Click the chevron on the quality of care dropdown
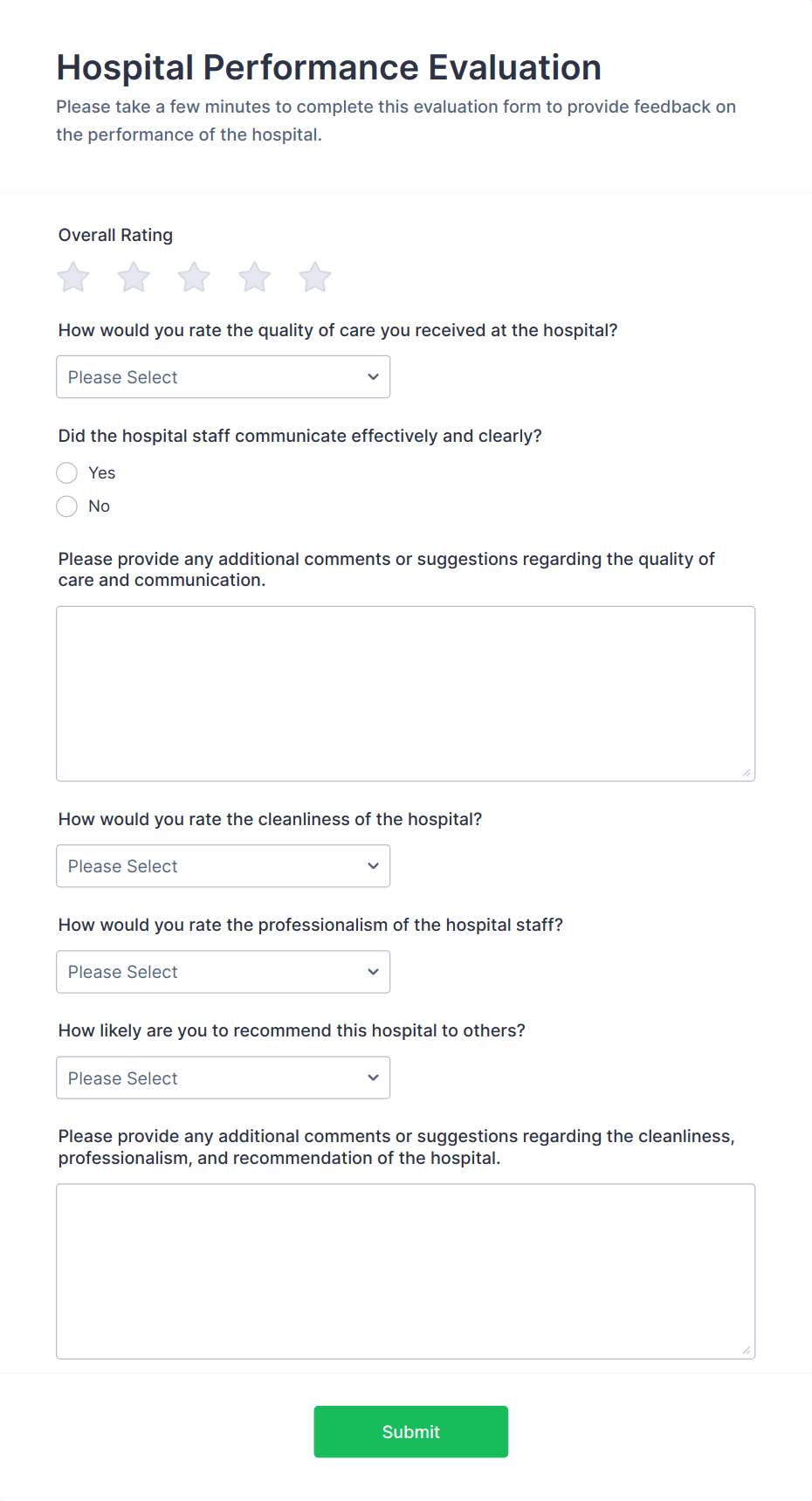Screen dimensions: 812x1501 (372, 376)
